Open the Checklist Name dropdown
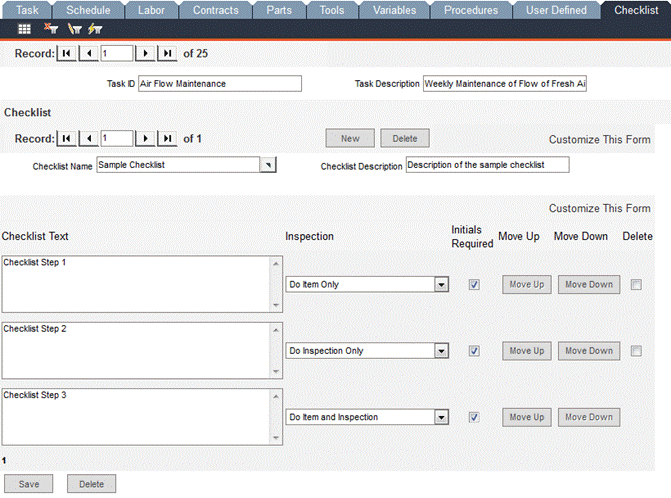Screen dimensions: 671x498 [x=267, y=165]
